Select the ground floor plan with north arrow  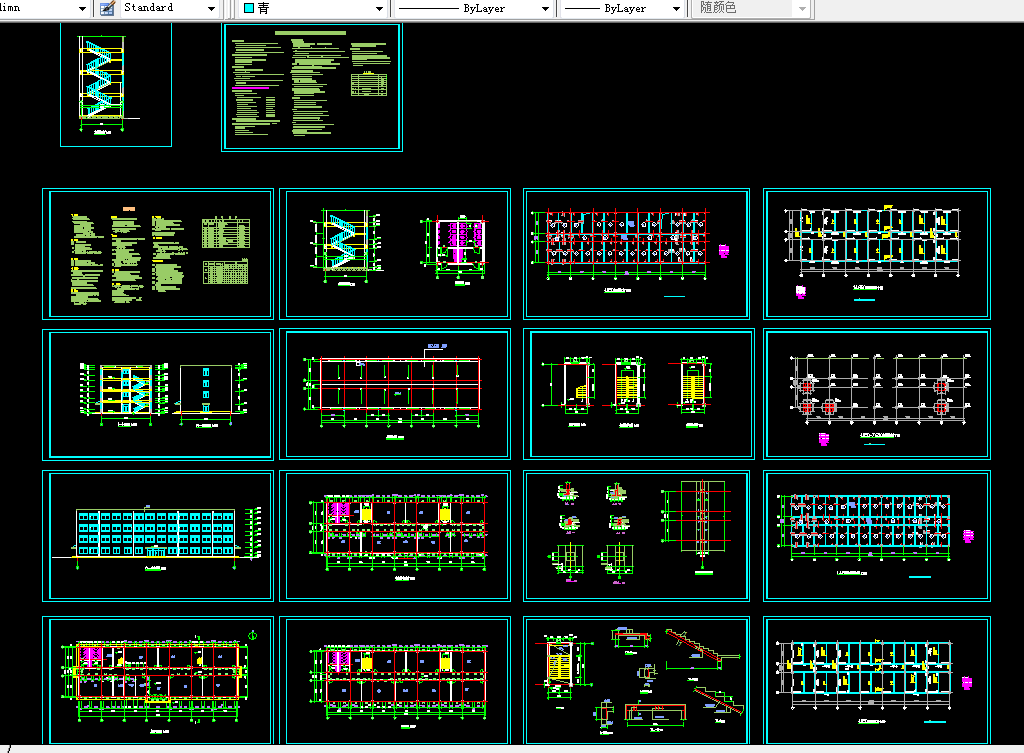158,680
